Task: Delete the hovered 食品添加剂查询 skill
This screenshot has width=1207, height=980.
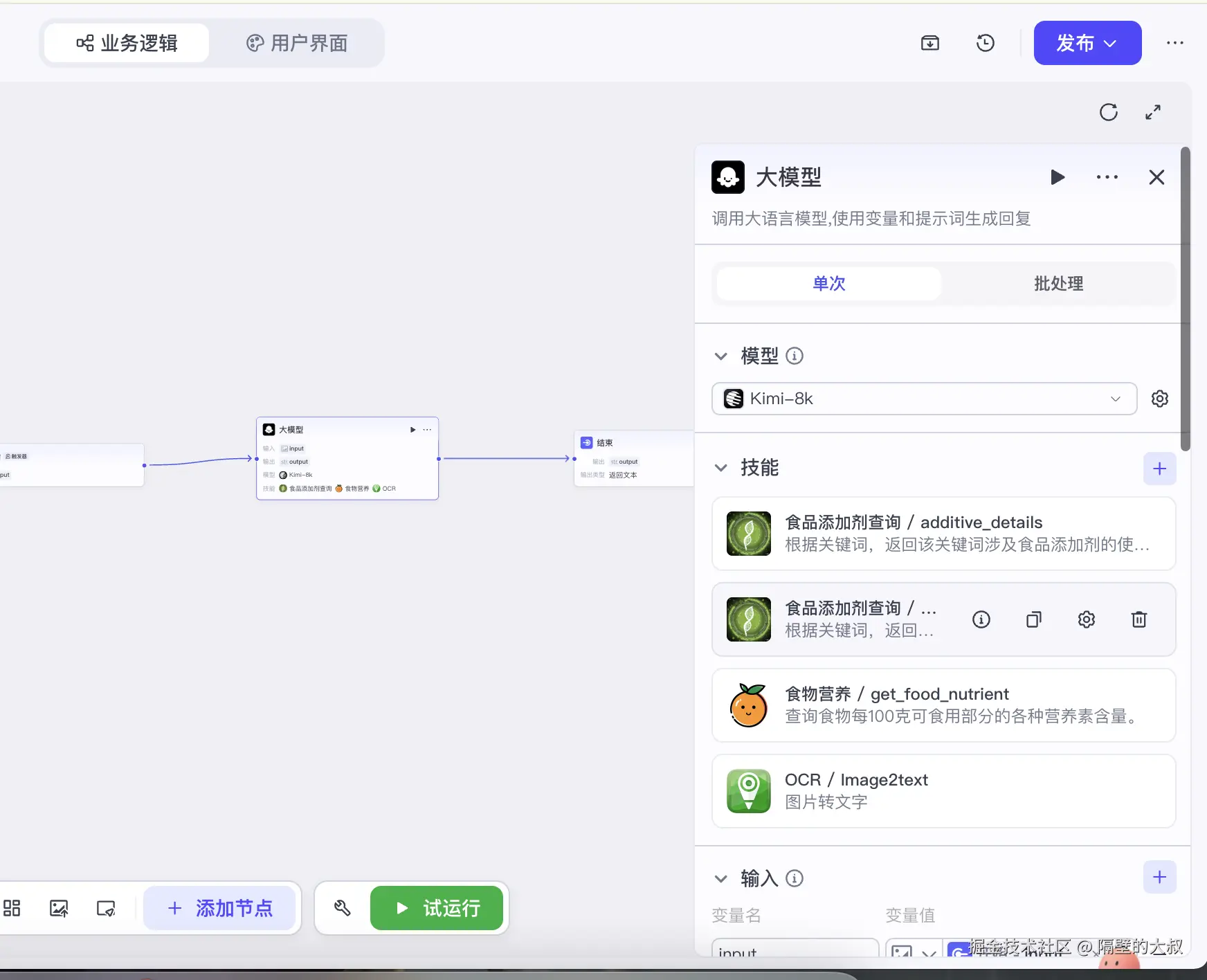Action: coord(1139,619)
